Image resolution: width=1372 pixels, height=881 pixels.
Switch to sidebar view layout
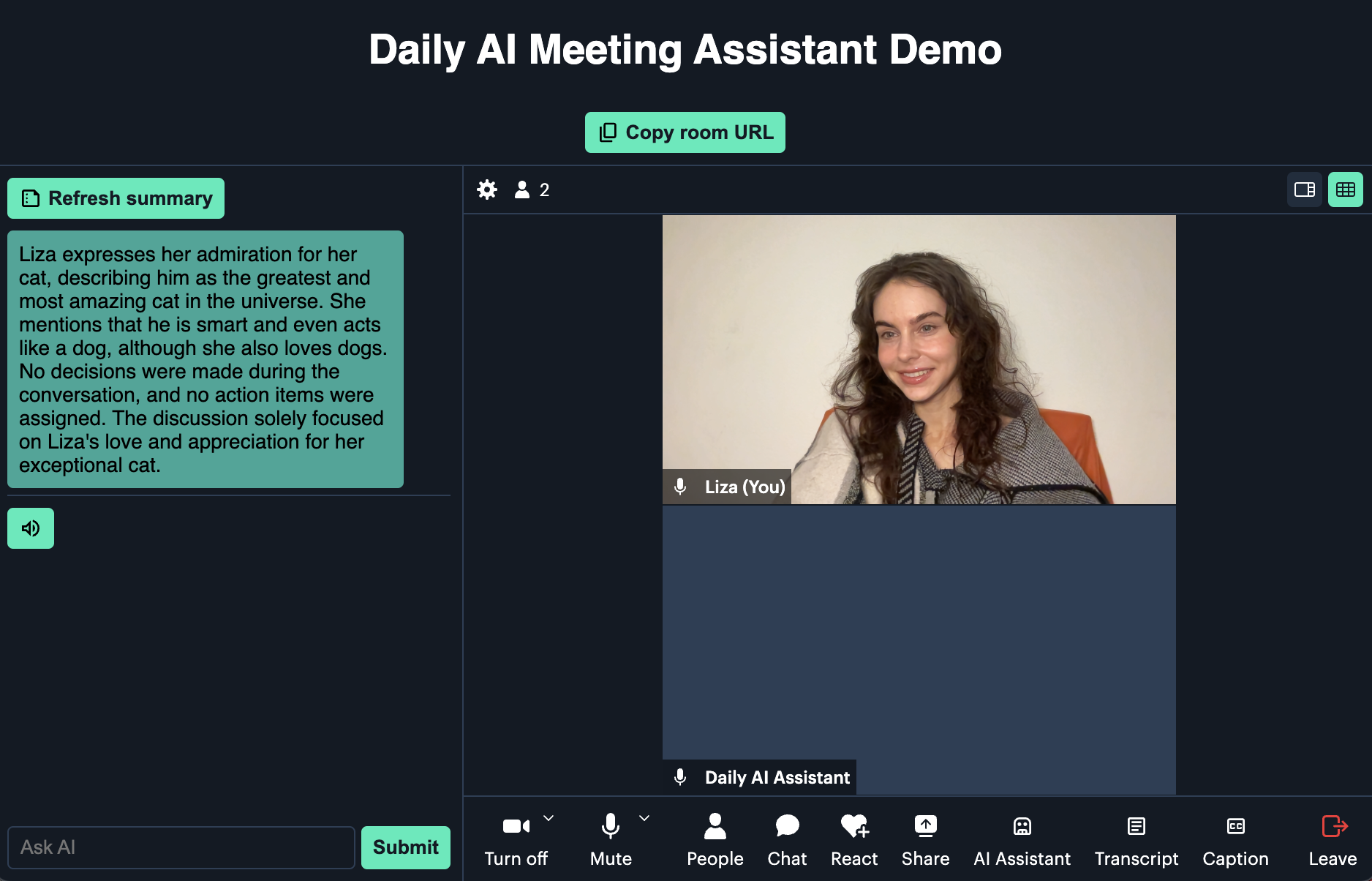coord(1304,190)
